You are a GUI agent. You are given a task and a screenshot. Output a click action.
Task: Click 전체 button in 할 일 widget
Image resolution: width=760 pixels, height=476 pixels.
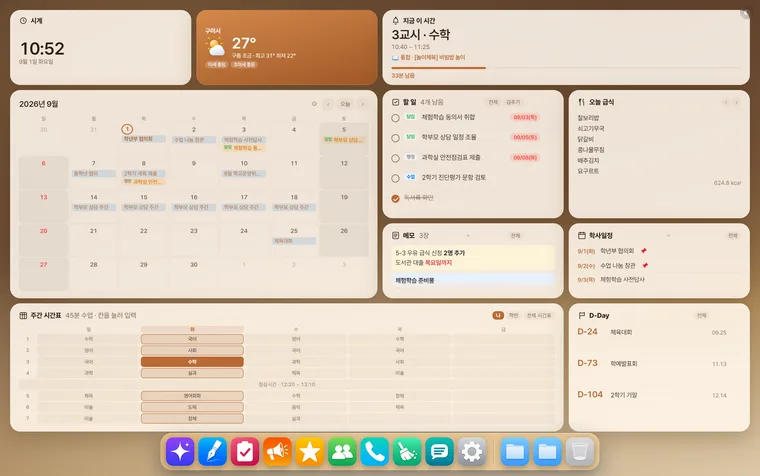493,102
